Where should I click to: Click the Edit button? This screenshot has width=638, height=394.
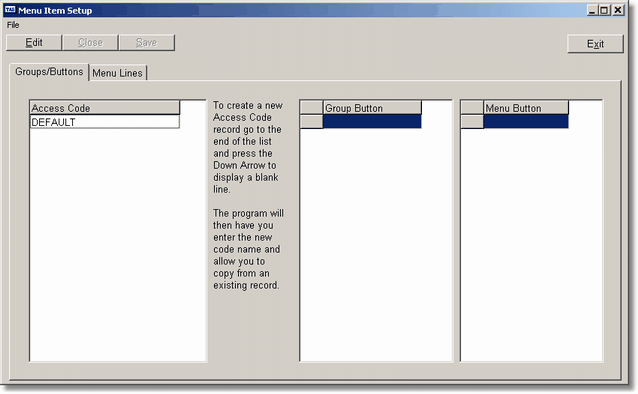(34, 43)
